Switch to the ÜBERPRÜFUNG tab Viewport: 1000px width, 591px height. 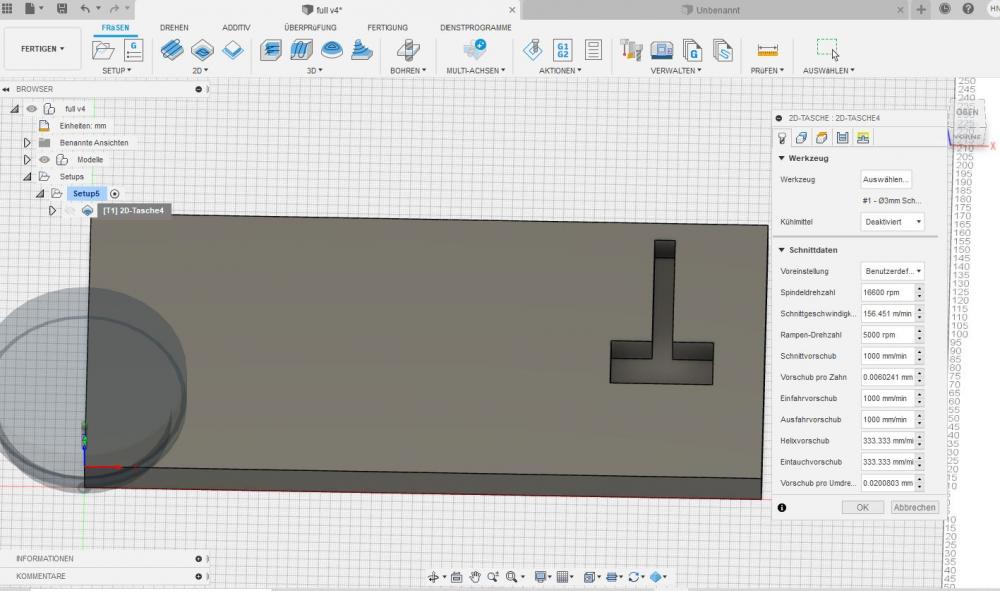tap(310, 27)
